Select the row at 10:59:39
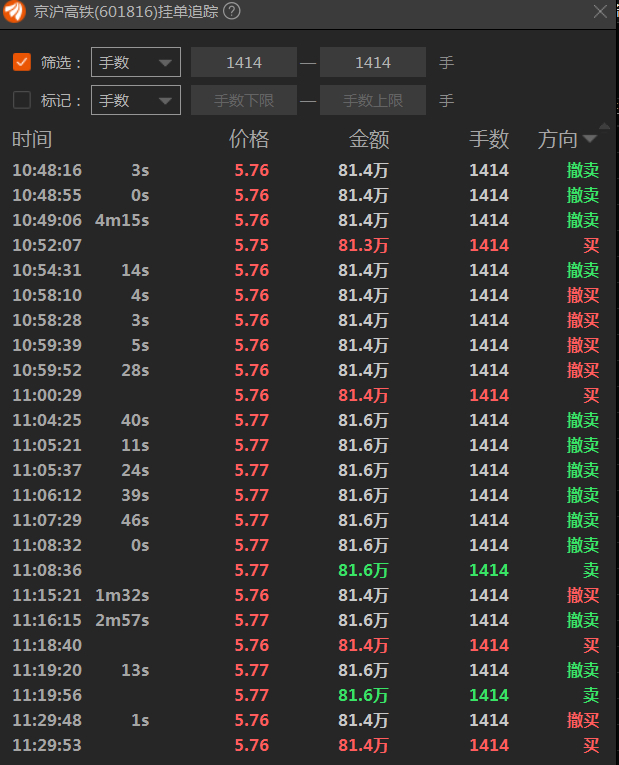This screenshot has width=619, height=765. tap(306, 345)
